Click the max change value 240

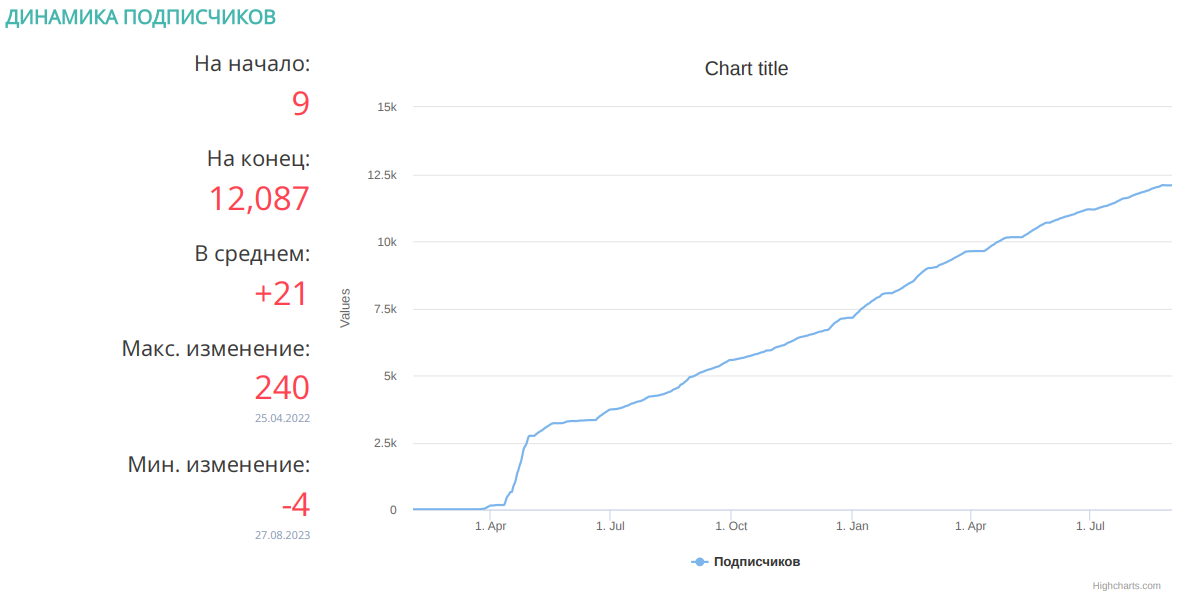tap(282, 387)
